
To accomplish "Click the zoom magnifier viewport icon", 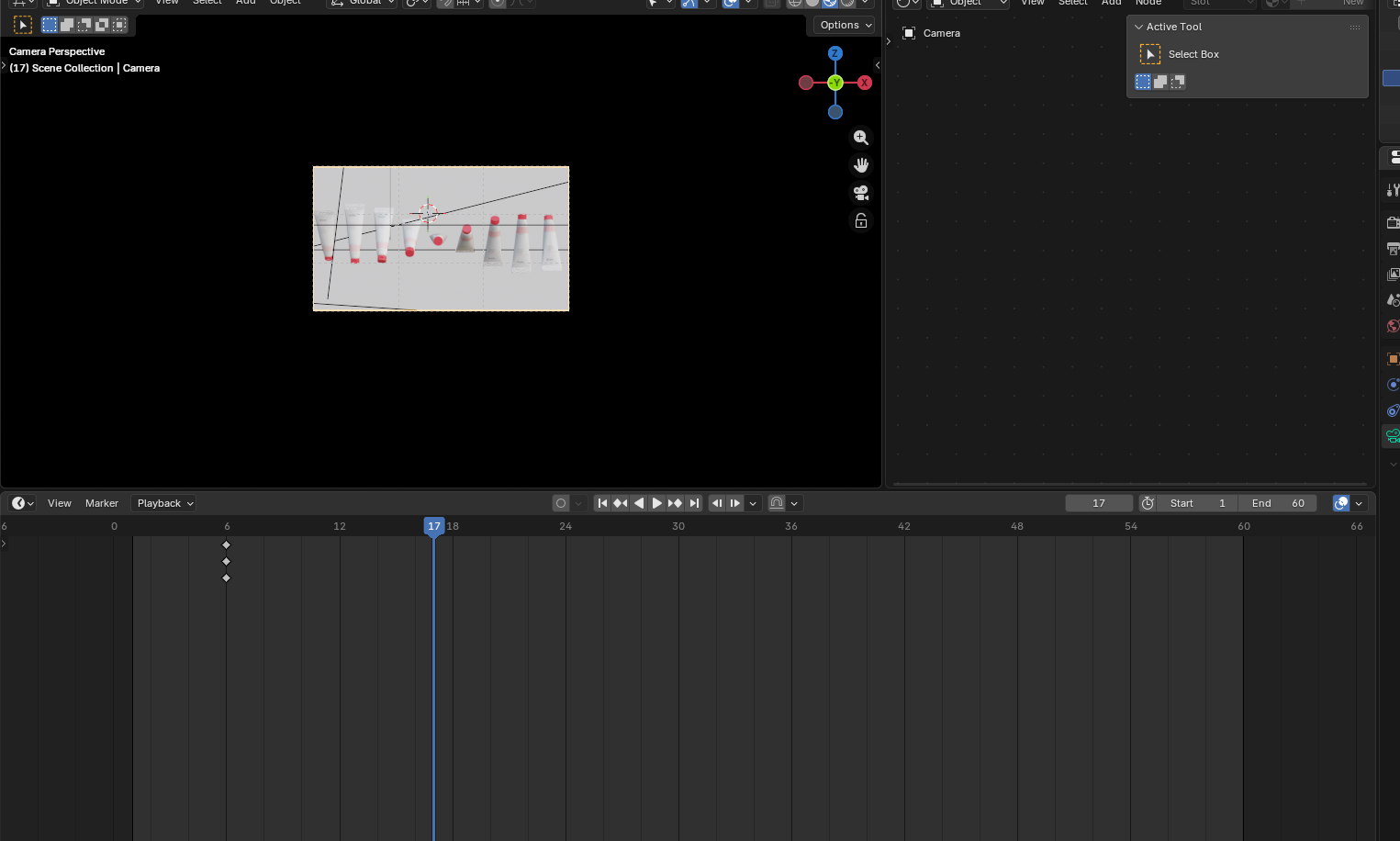I will pyautogui.click(x=861, y=138).
